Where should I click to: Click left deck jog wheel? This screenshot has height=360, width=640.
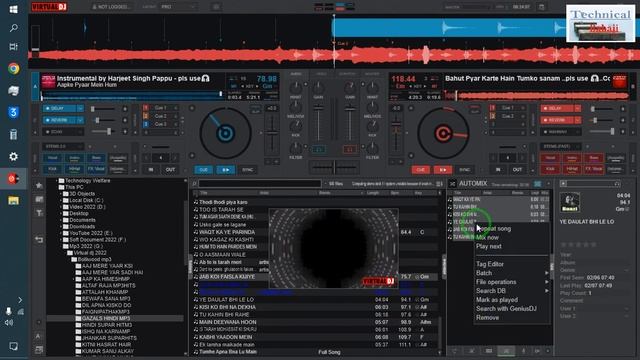click(x=225, y=133)
